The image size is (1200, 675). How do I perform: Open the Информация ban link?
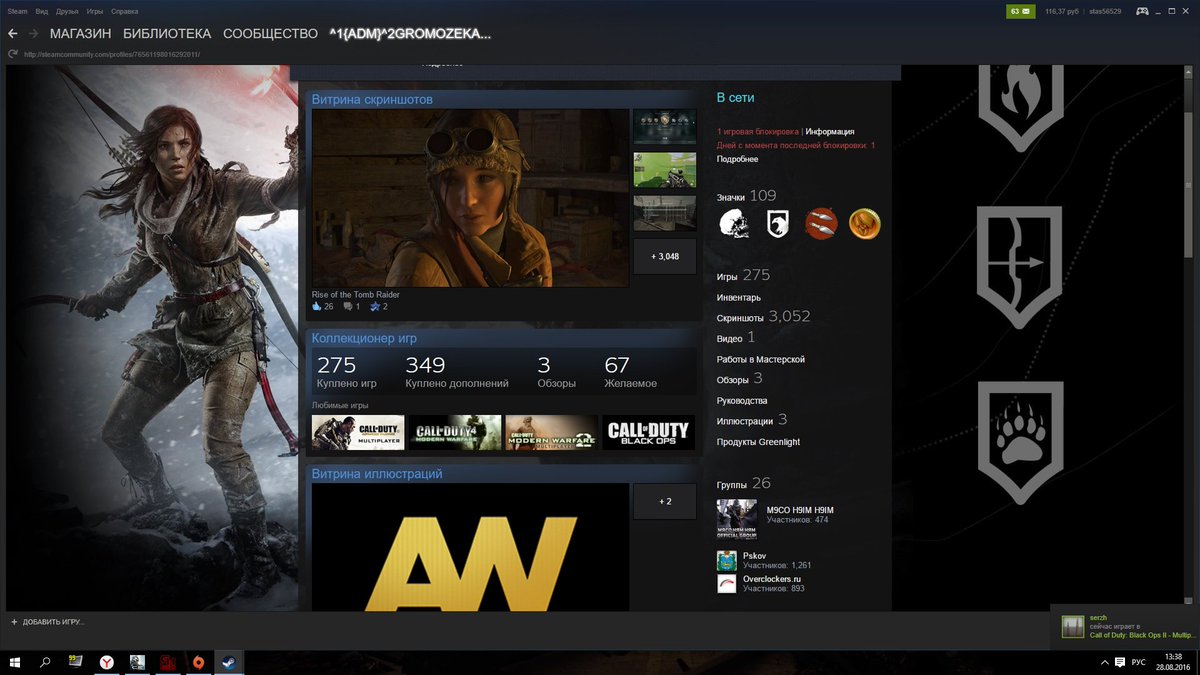pos(830,131)
